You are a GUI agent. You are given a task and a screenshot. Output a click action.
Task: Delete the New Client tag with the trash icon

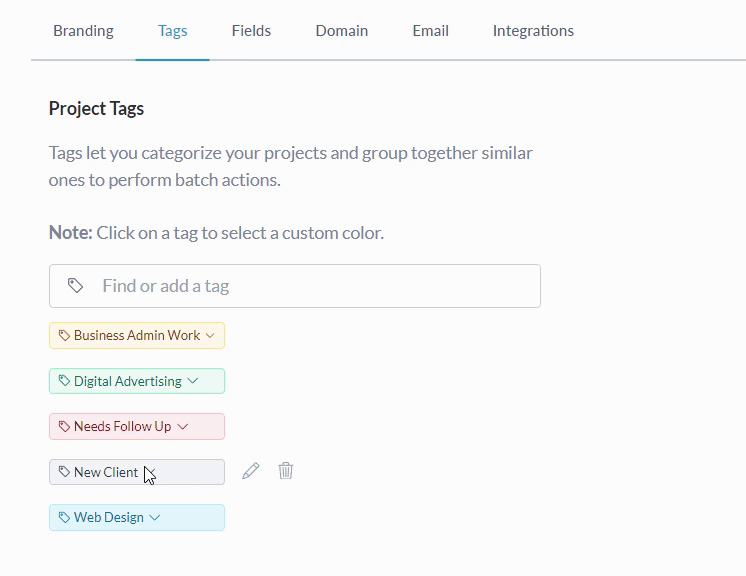(286, 471)
